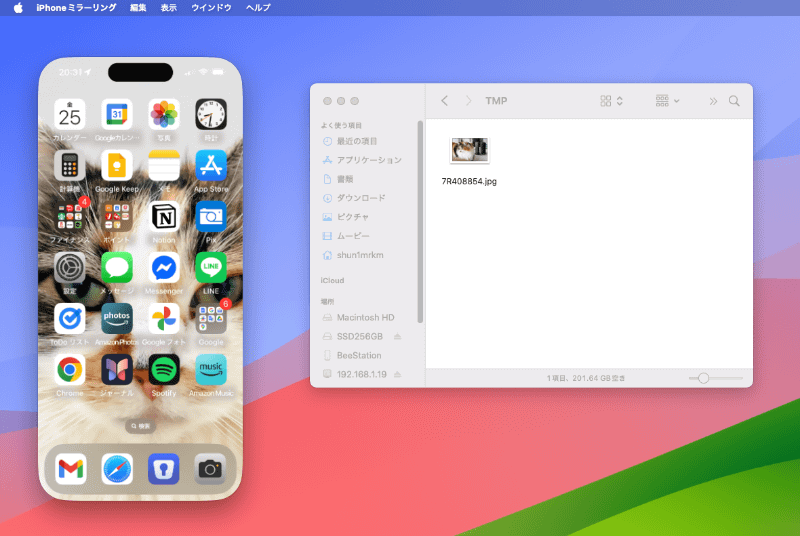800x536 pixels.
Task: Open the Google Photos pinwheel app
Action: (x=164, y=319)
